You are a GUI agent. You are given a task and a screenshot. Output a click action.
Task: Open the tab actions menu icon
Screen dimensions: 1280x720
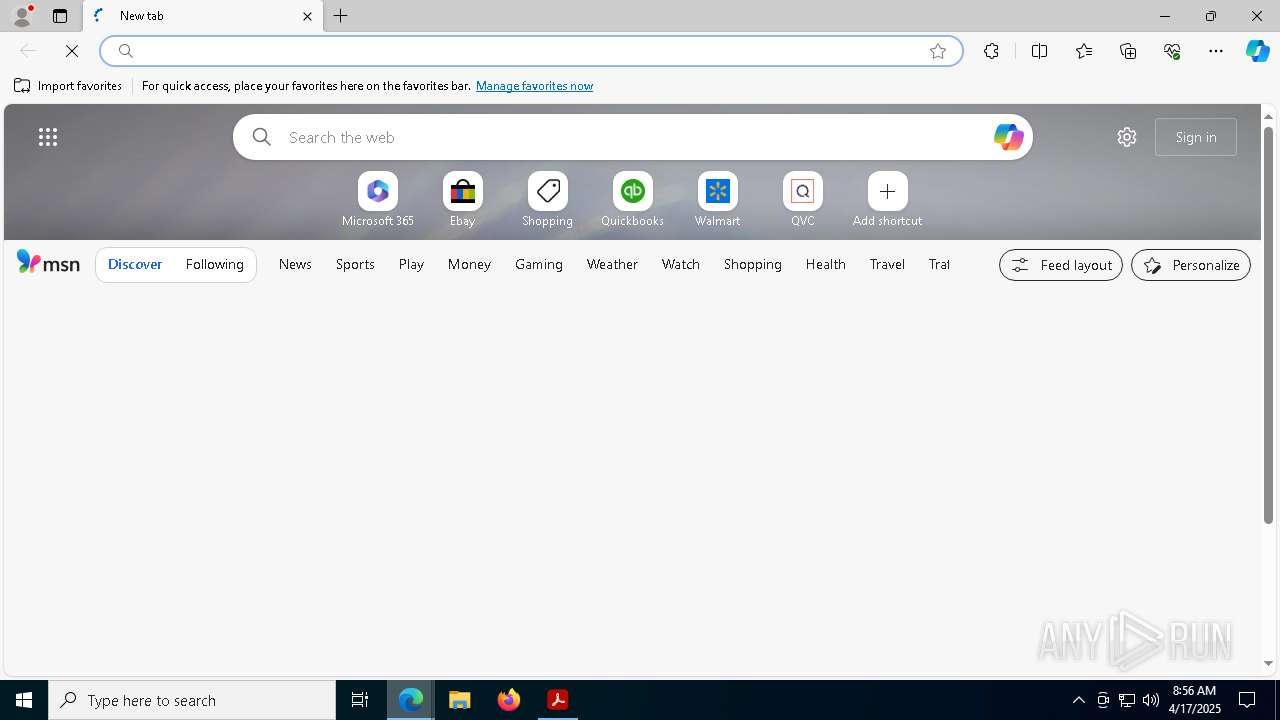point(60,16)
